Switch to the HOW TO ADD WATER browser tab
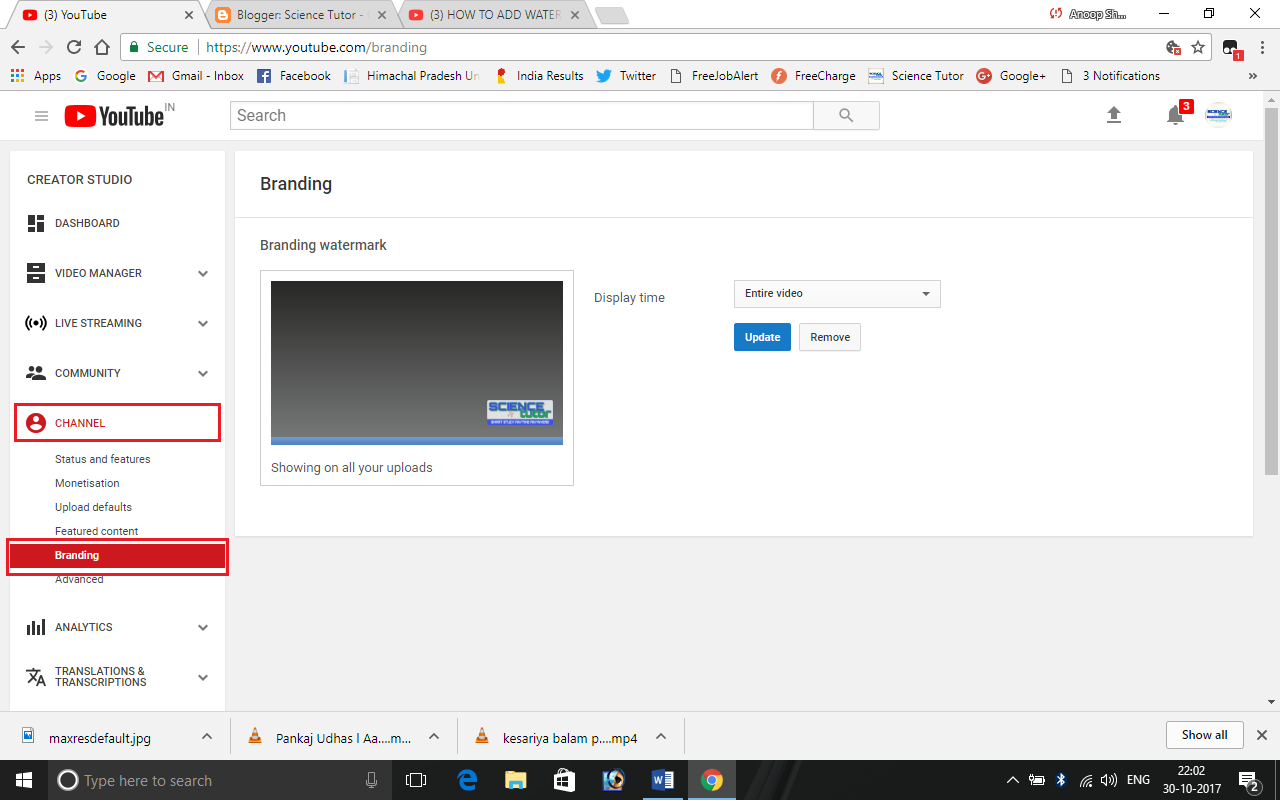 pyautogui.click(x=490, y=15)
